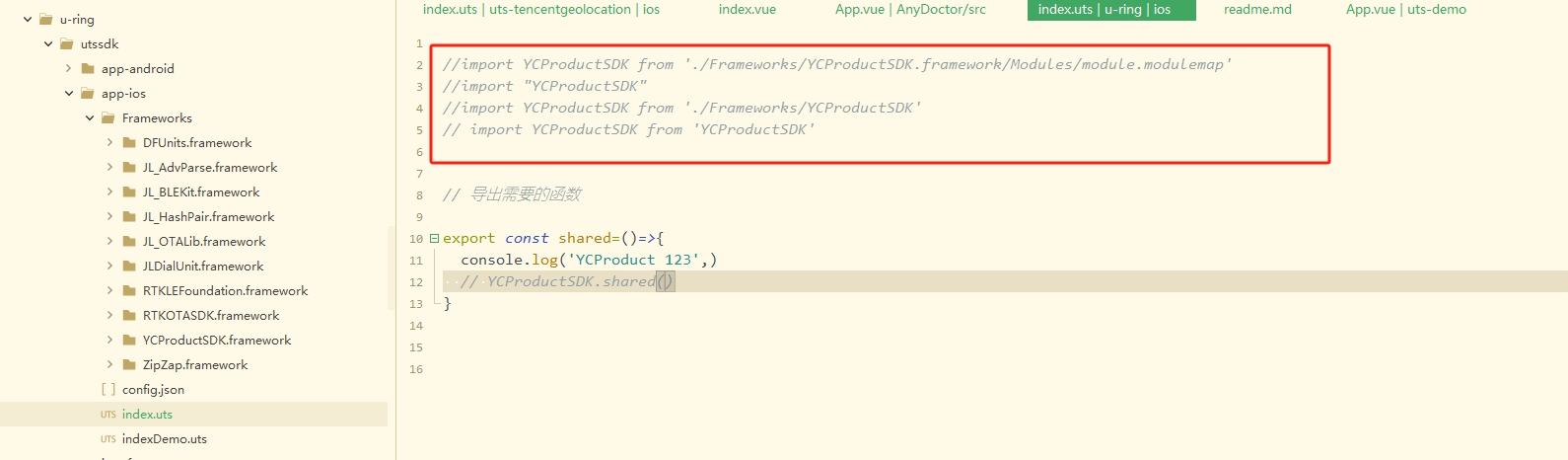Screen dimensions: 1568x460
Task: Collapse the Frameworks folder chevron
Action: click(x=90, y=117)
